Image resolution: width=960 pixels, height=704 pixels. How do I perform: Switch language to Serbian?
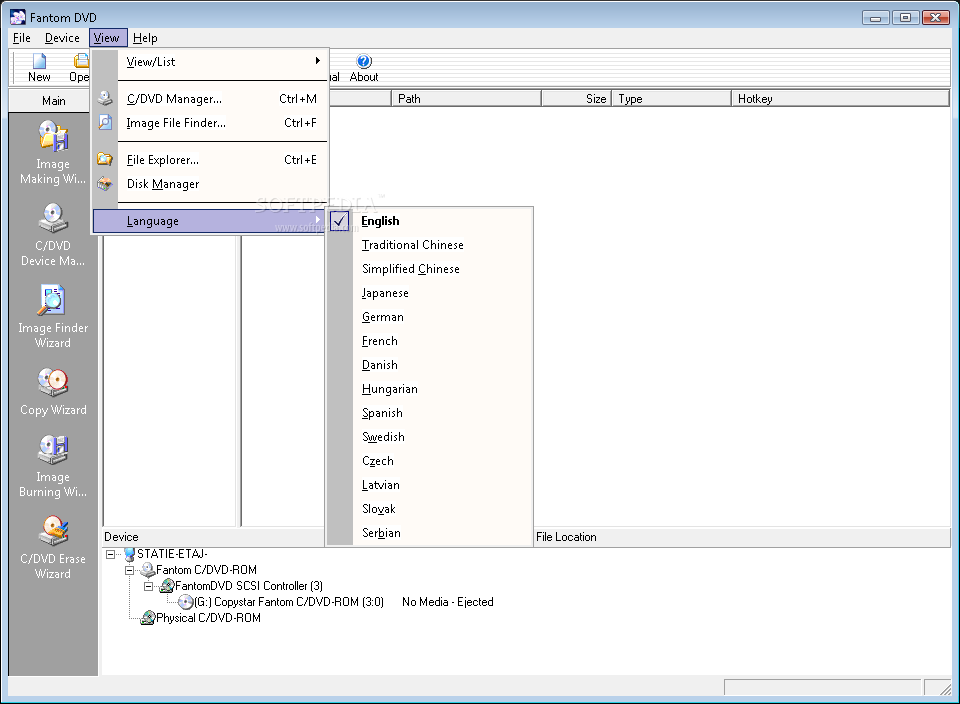(429, 533)
